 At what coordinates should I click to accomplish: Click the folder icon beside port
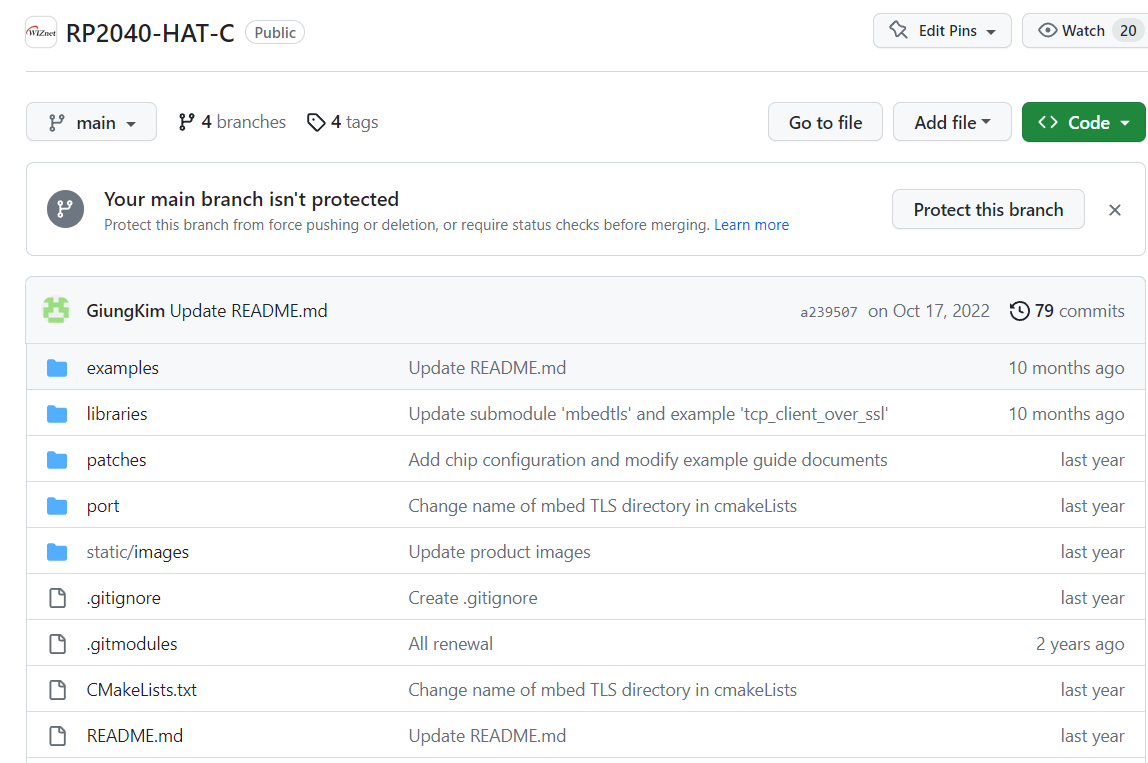57,506
